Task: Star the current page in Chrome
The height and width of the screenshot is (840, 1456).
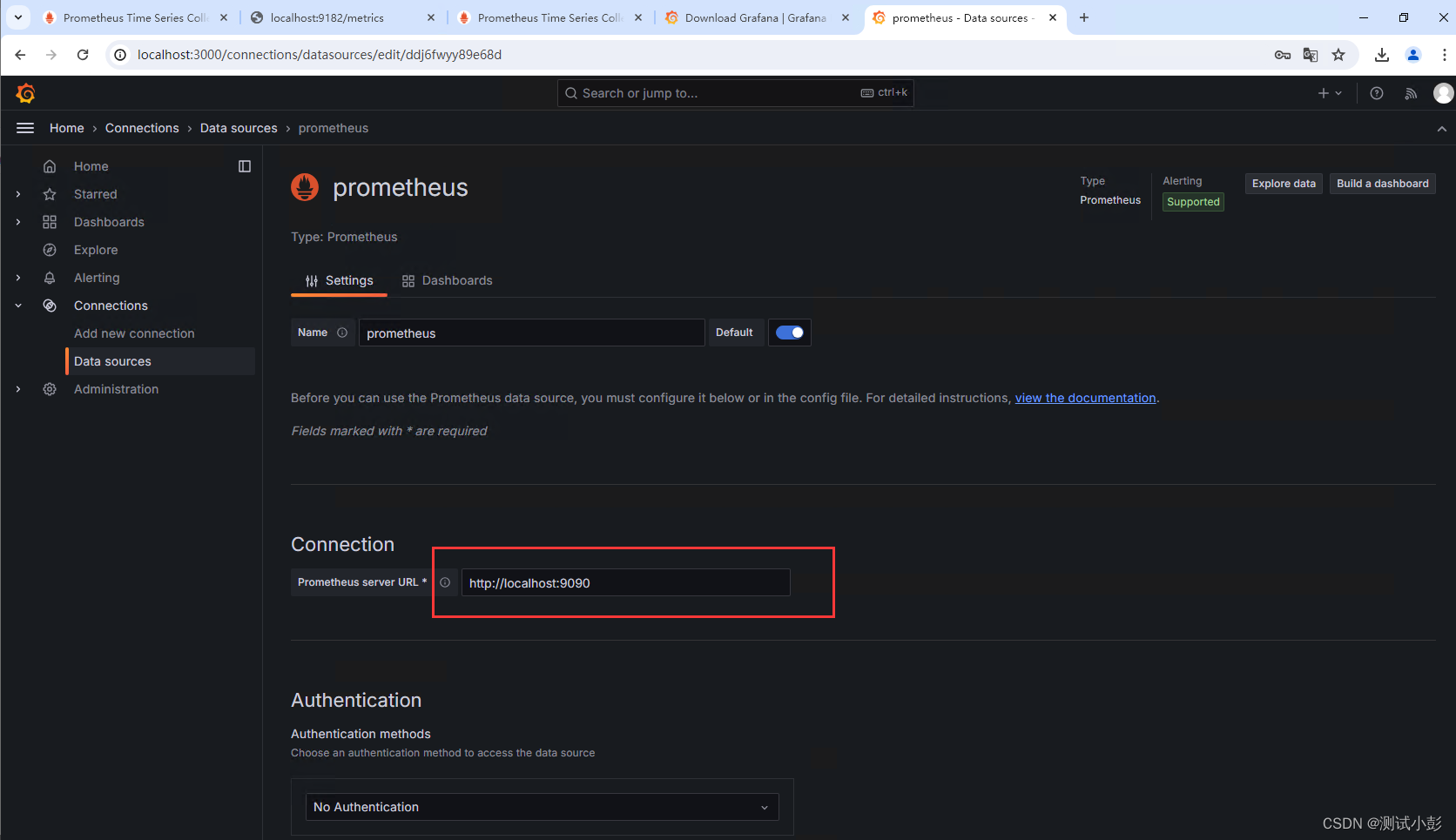Action: [x=1339, y=54]
